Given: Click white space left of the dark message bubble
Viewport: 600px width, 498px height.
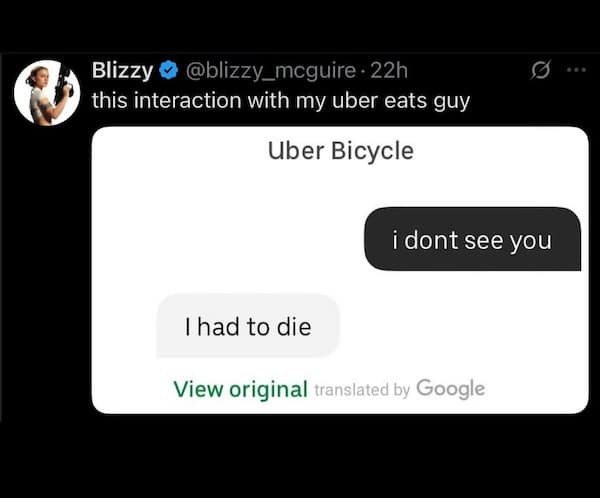Looking at the screenshot, I should click(x=228, y=239).
